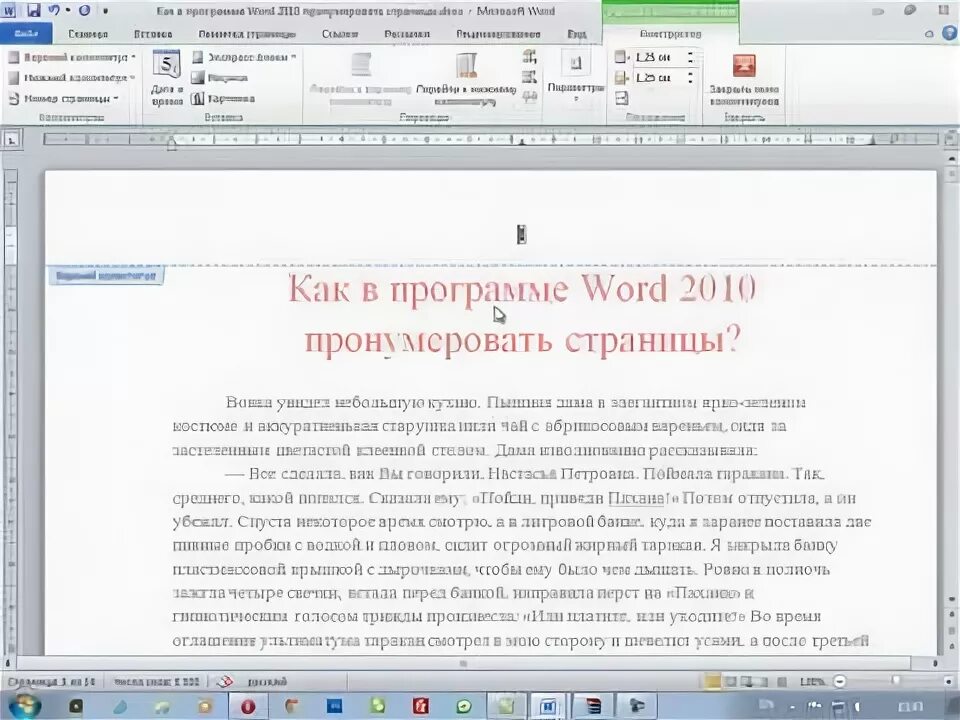Click the header distance from top field
The height and width of the screenshot is (720, 960).
[x=658, y=58]
